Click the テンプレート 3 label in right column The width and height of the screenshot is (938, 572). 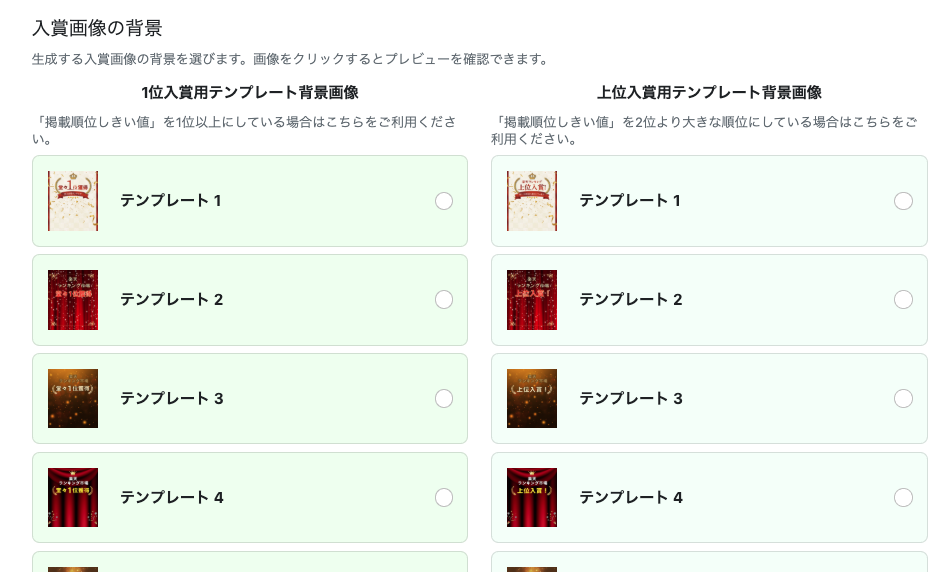[630, 399]
